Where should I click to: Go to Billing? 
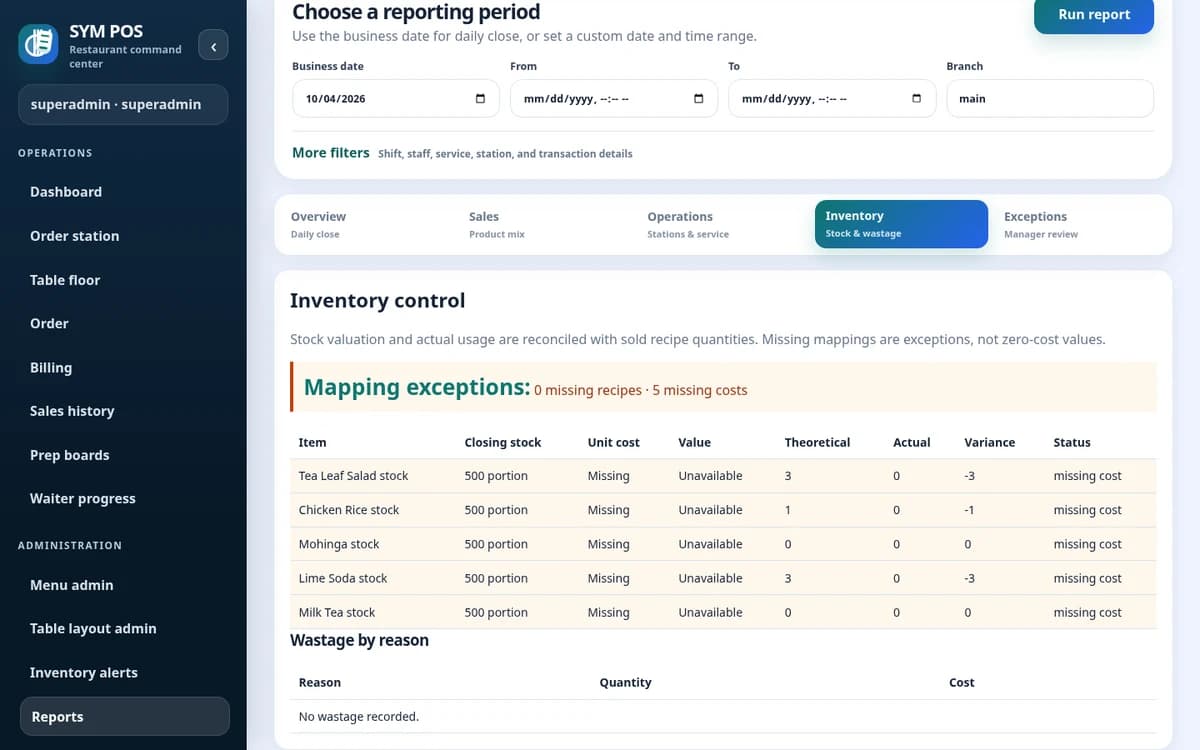(x=124, y=367)
